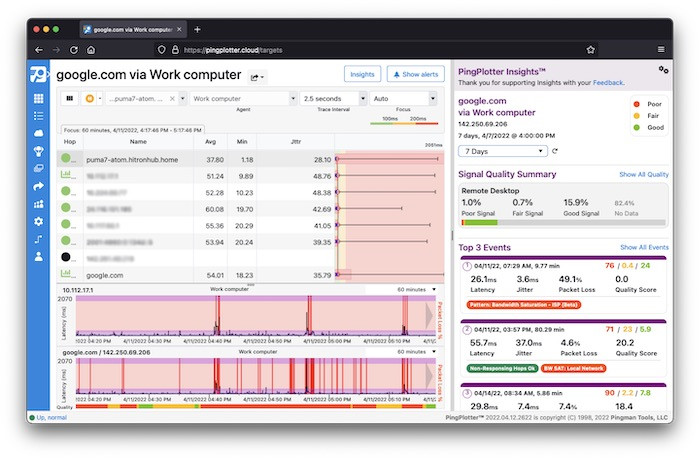Click the Non-Responsing Hops Ok tag
700x459 pixels.
pyautogui.click(x=502, y=368)
